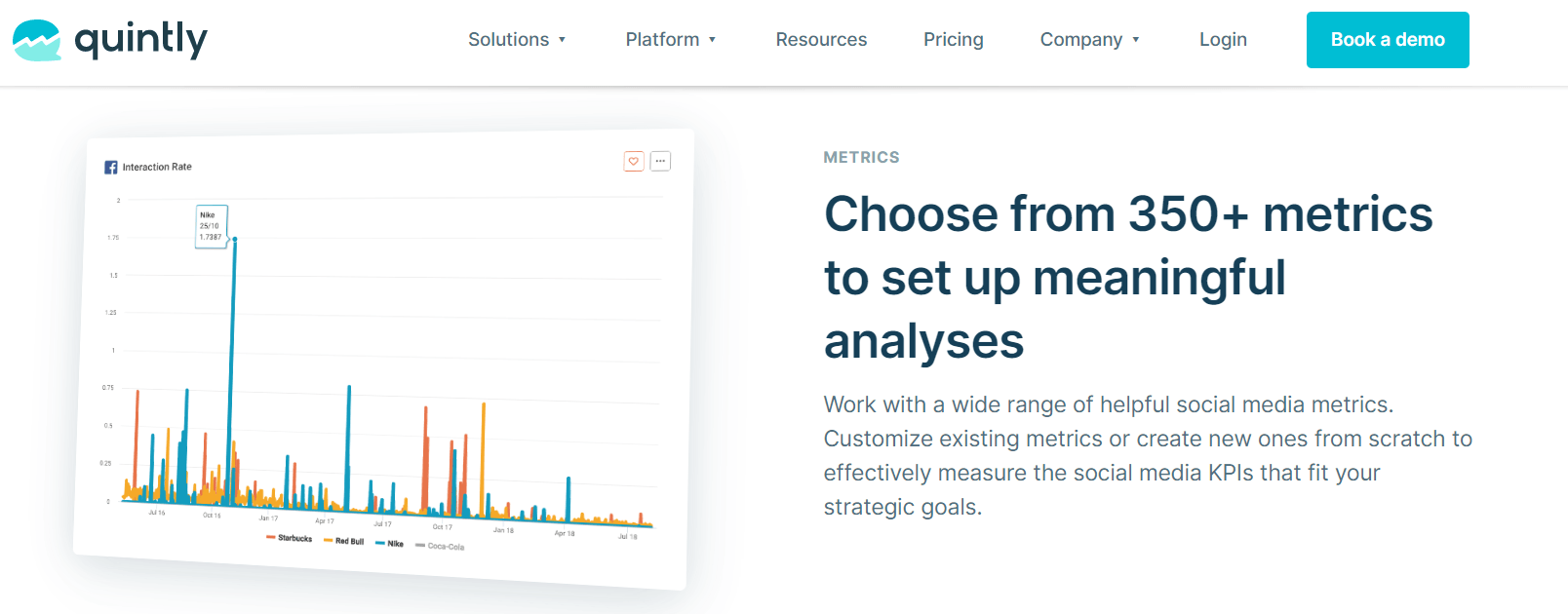The width and height of the screenshot is (1568, 614).
Task: Click the quintly logo icon
Action: pyautogui.click(x=37, y=40)
